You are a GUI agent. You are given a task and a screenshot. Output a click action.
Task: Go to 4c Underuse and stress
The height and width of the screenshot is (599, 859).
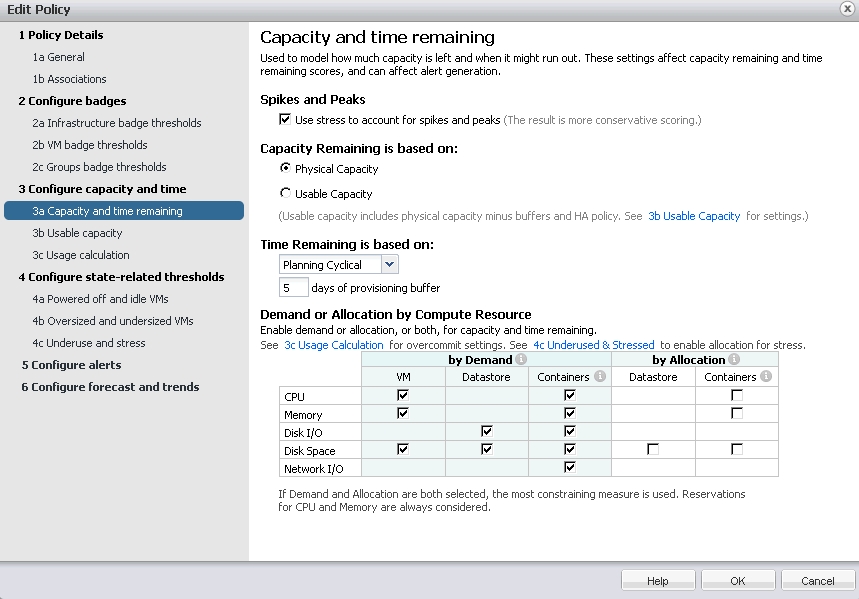pos(89,343)
